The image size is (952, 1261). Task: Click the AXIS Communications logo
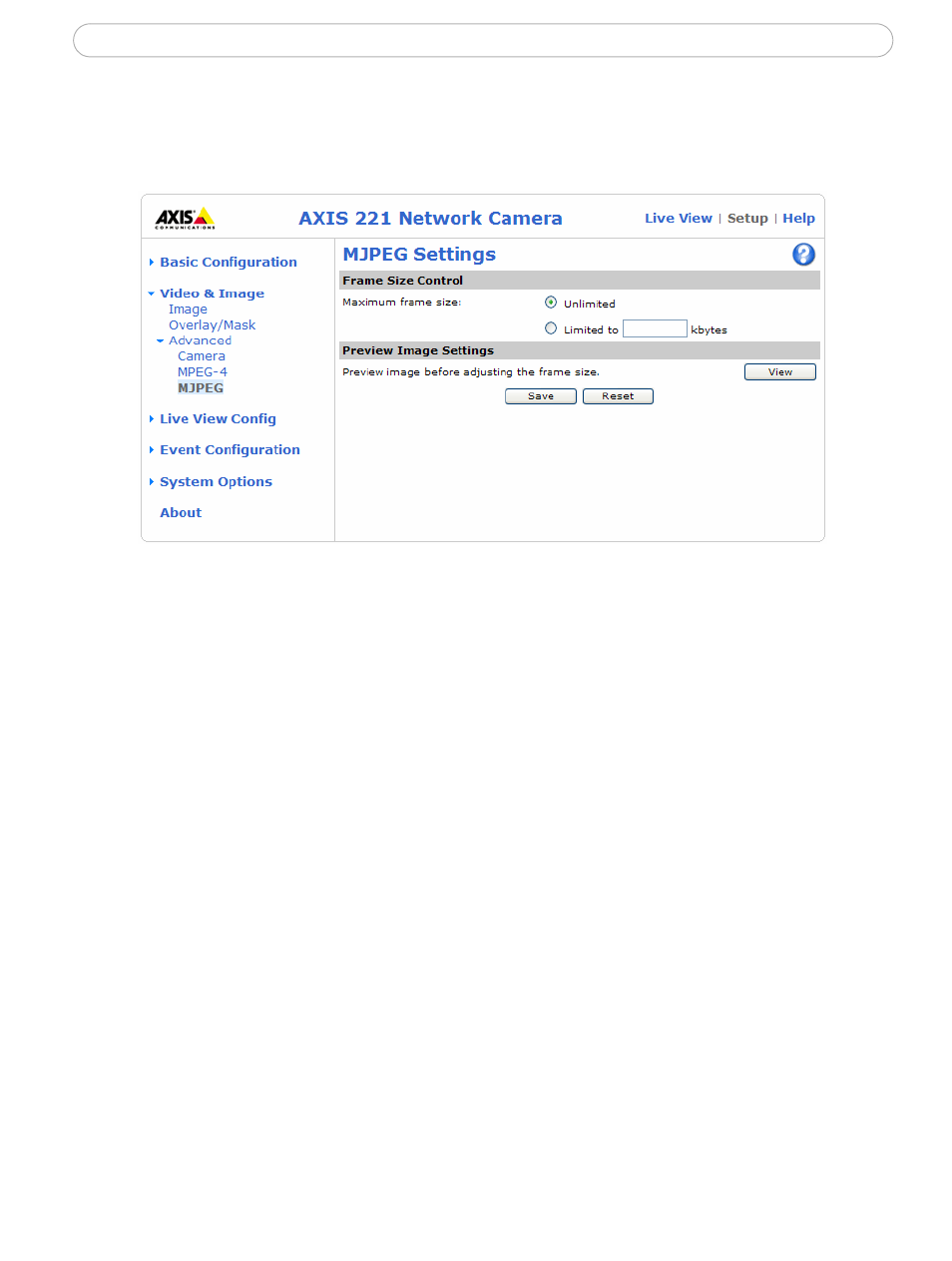coord(185,219)
